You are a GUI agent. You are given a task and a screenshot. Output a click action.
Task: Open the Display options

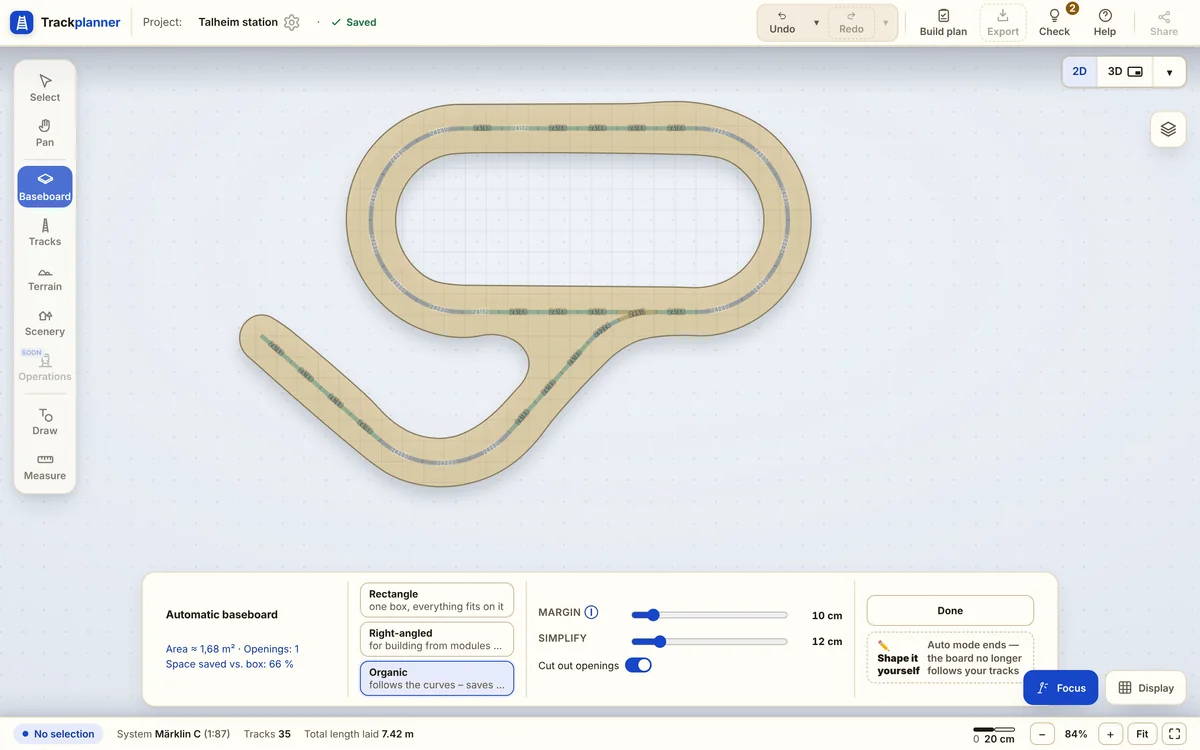point(1146,688)
